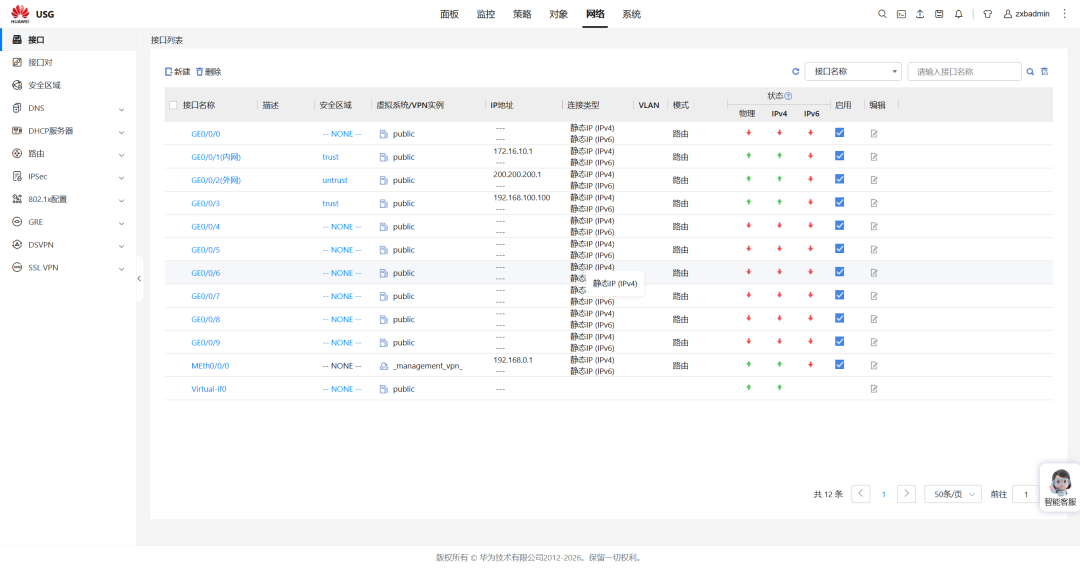The height and width of the screenshot is (568, 1080).
Task: Toggle enable checkbox for GE0/0/1(内网)
Action: coord(839,156)
